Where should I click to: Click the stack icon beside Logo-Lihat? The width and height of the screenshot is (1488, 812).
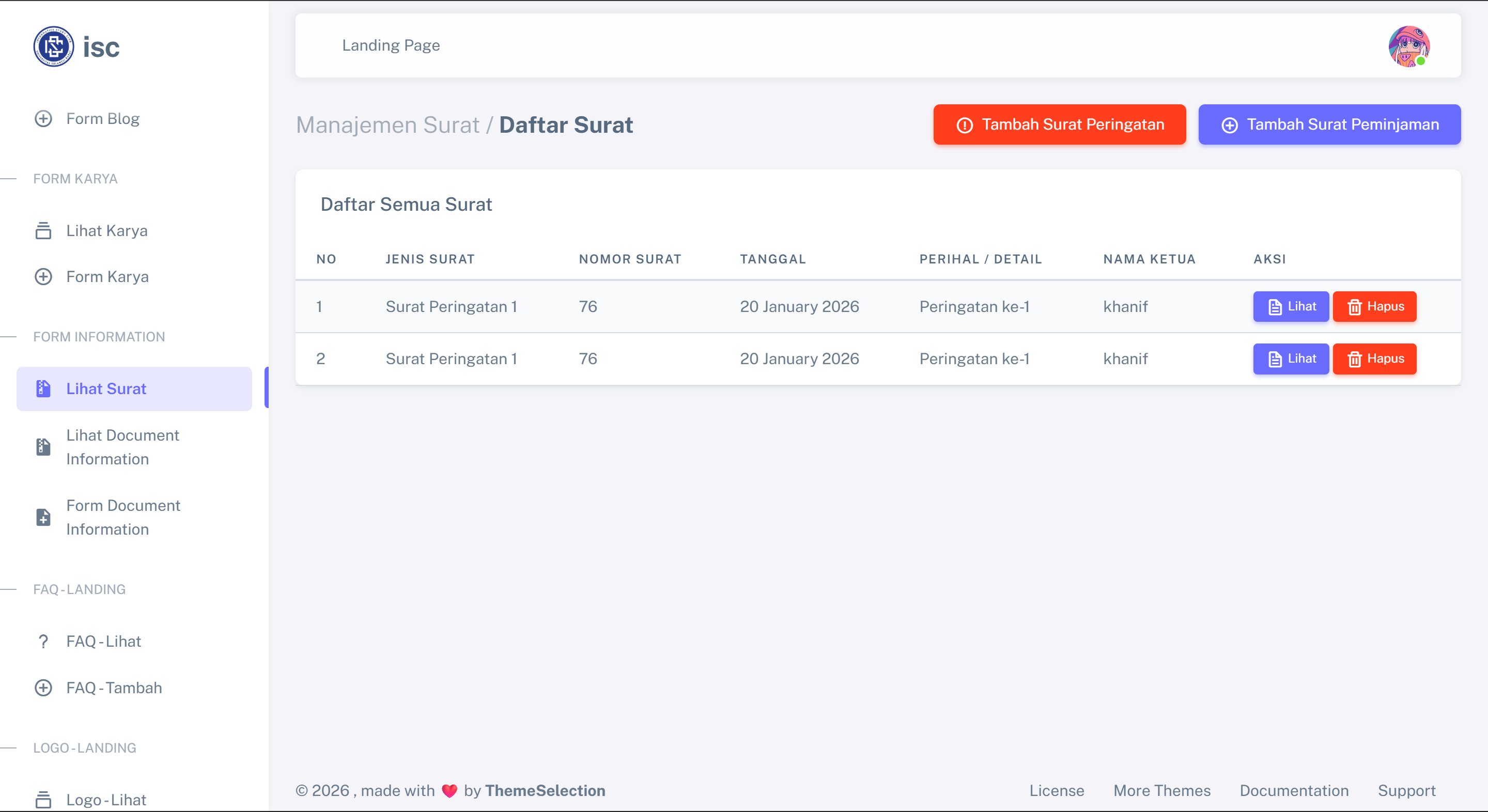pyautogui.click(x=43, y=800)
